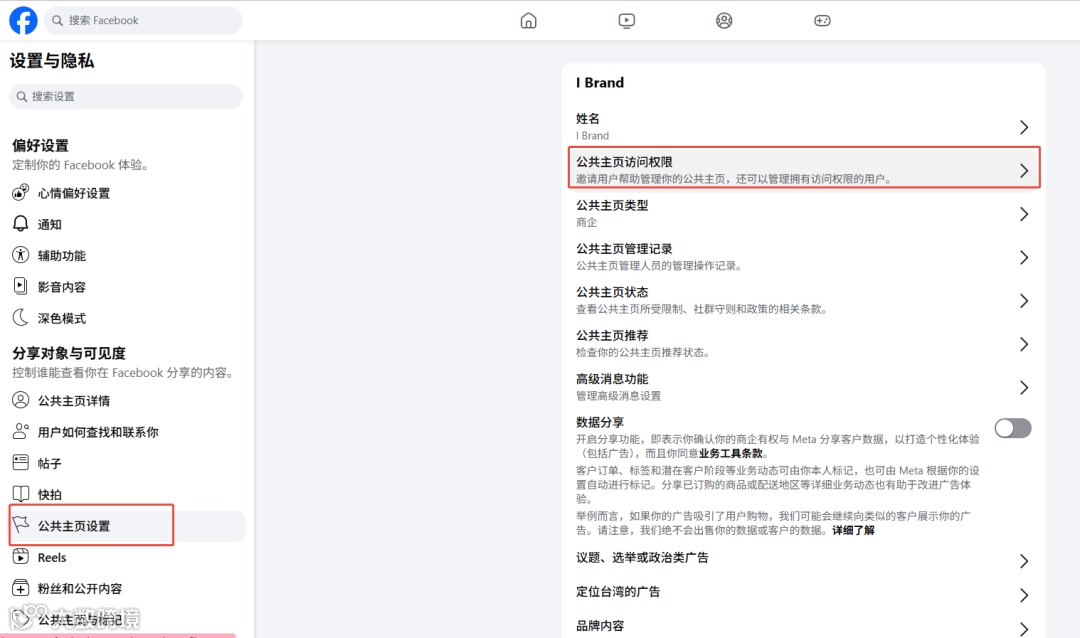This screenshot has height=638, width=1080.
Task: Expand the 公共主页访问权限 chevron
Action: (x=1024, y=171)
